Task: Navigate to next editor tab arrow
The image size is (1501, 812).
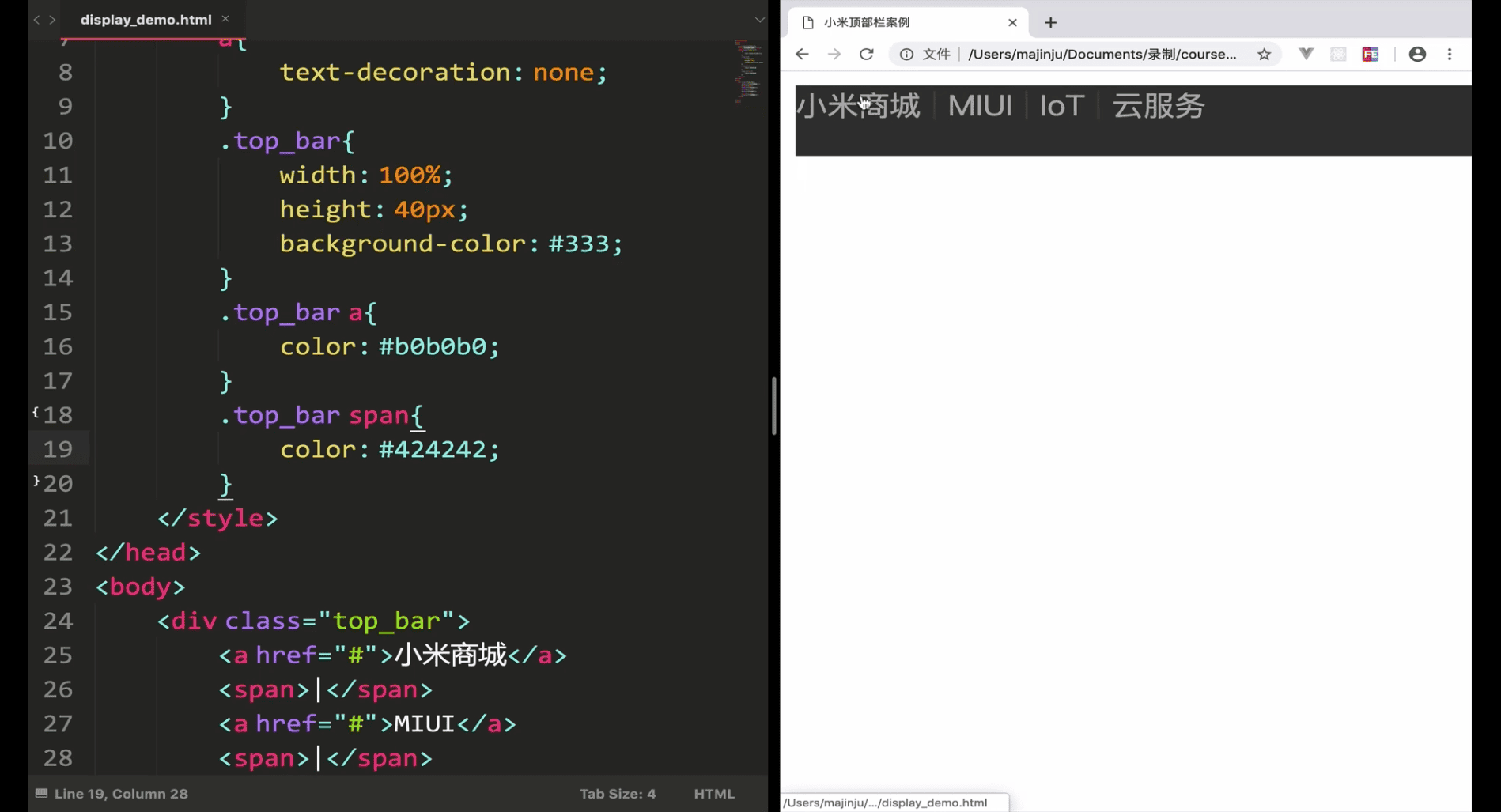Action: [52, 19]
